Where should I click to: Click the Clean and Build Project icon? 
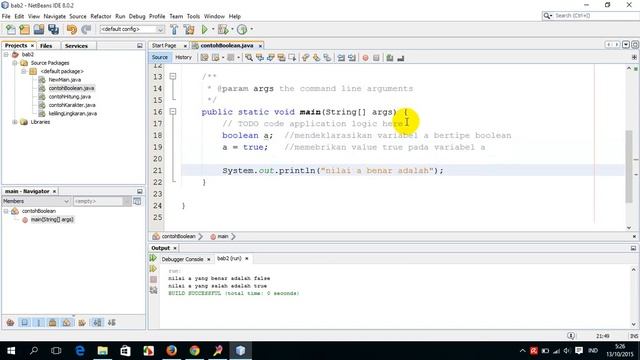click(189, 29)
